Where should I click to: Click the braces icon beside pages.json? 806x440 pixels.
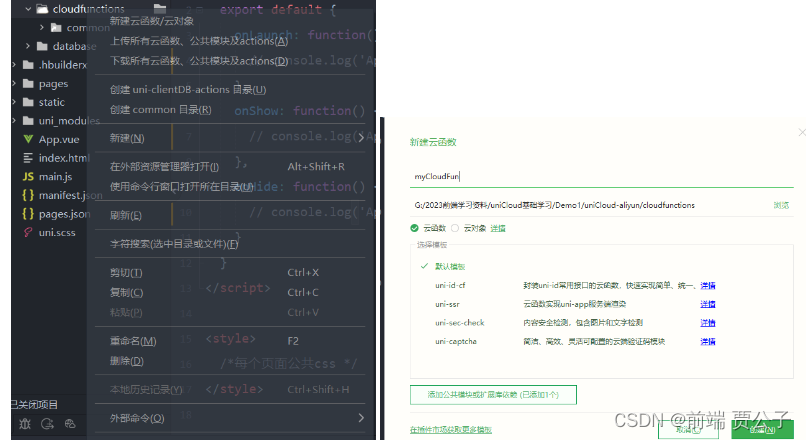click(28, 213)
